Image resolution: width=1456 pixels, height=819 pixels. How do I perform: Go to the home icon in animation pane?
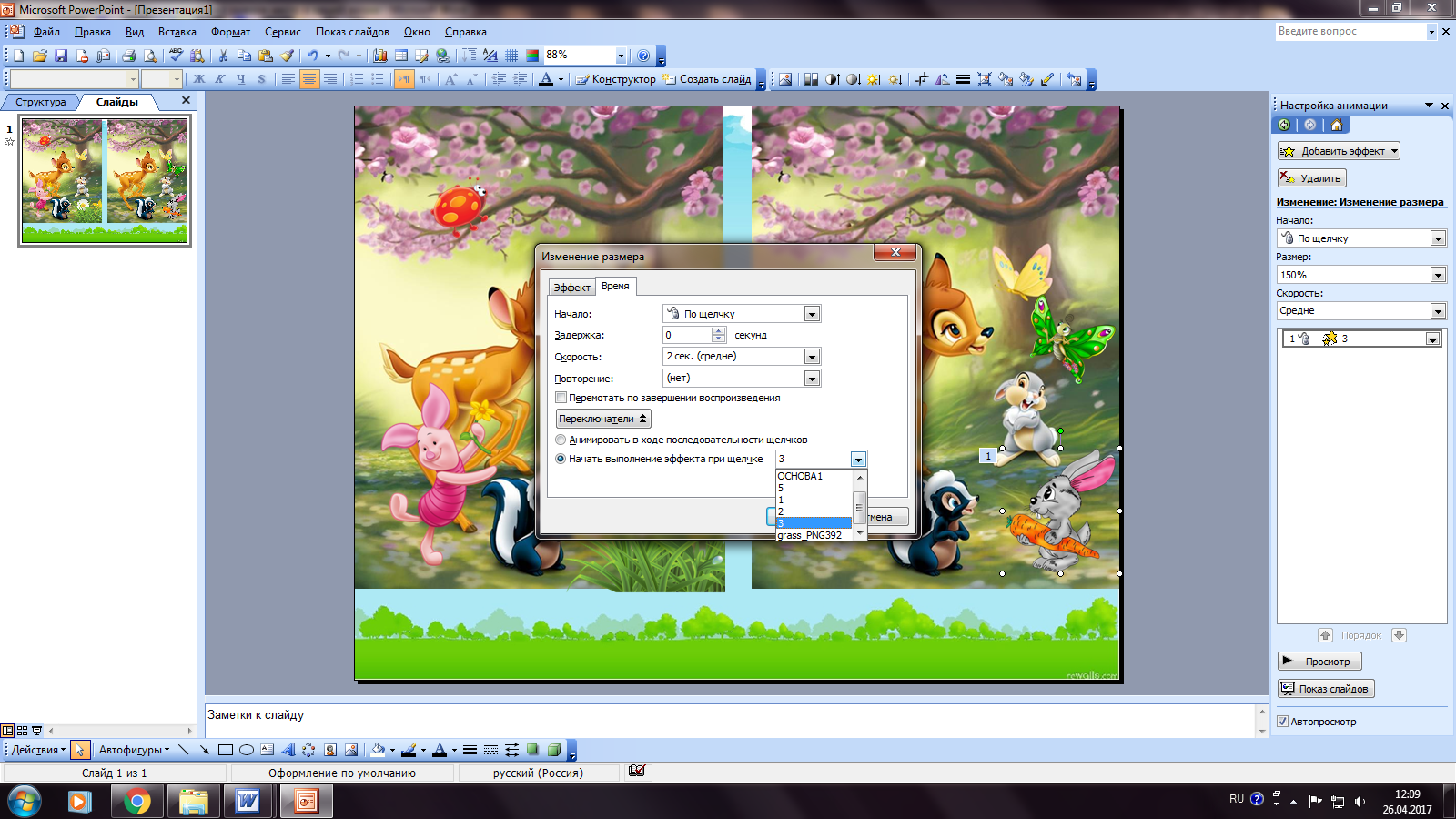tap(1337, 126)
